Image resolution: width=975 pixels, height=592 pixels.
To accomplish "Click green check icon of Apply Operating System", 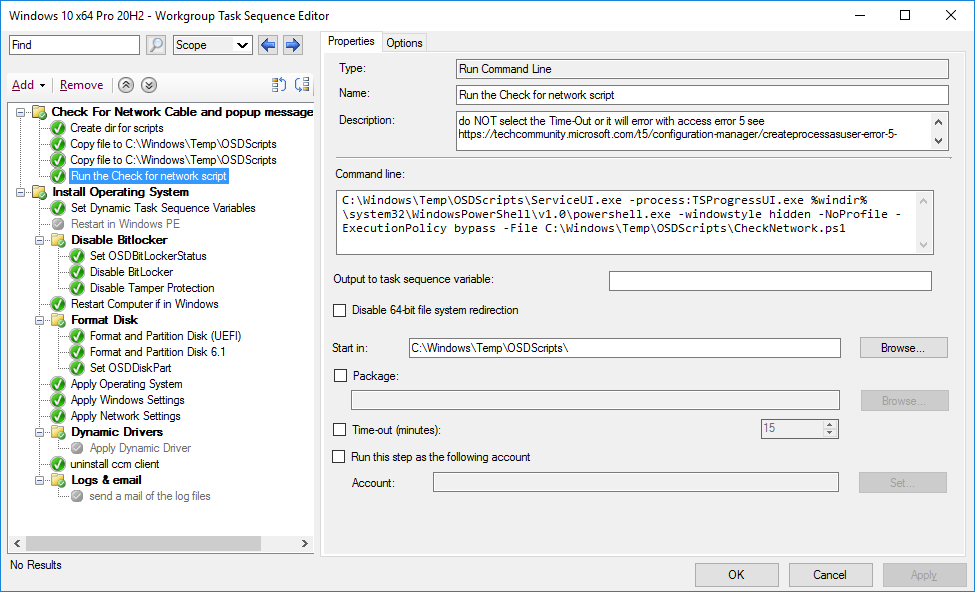I will (58, 384).
